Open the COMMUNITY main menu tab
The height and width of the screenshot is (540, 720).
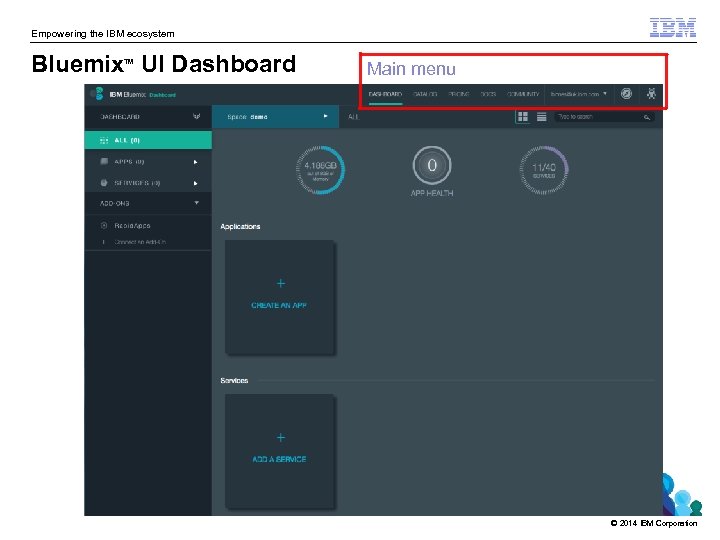pos(523,94)
